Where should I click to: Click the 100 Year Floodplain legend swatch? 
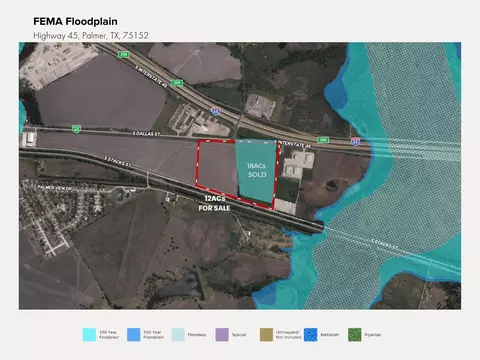89,335
